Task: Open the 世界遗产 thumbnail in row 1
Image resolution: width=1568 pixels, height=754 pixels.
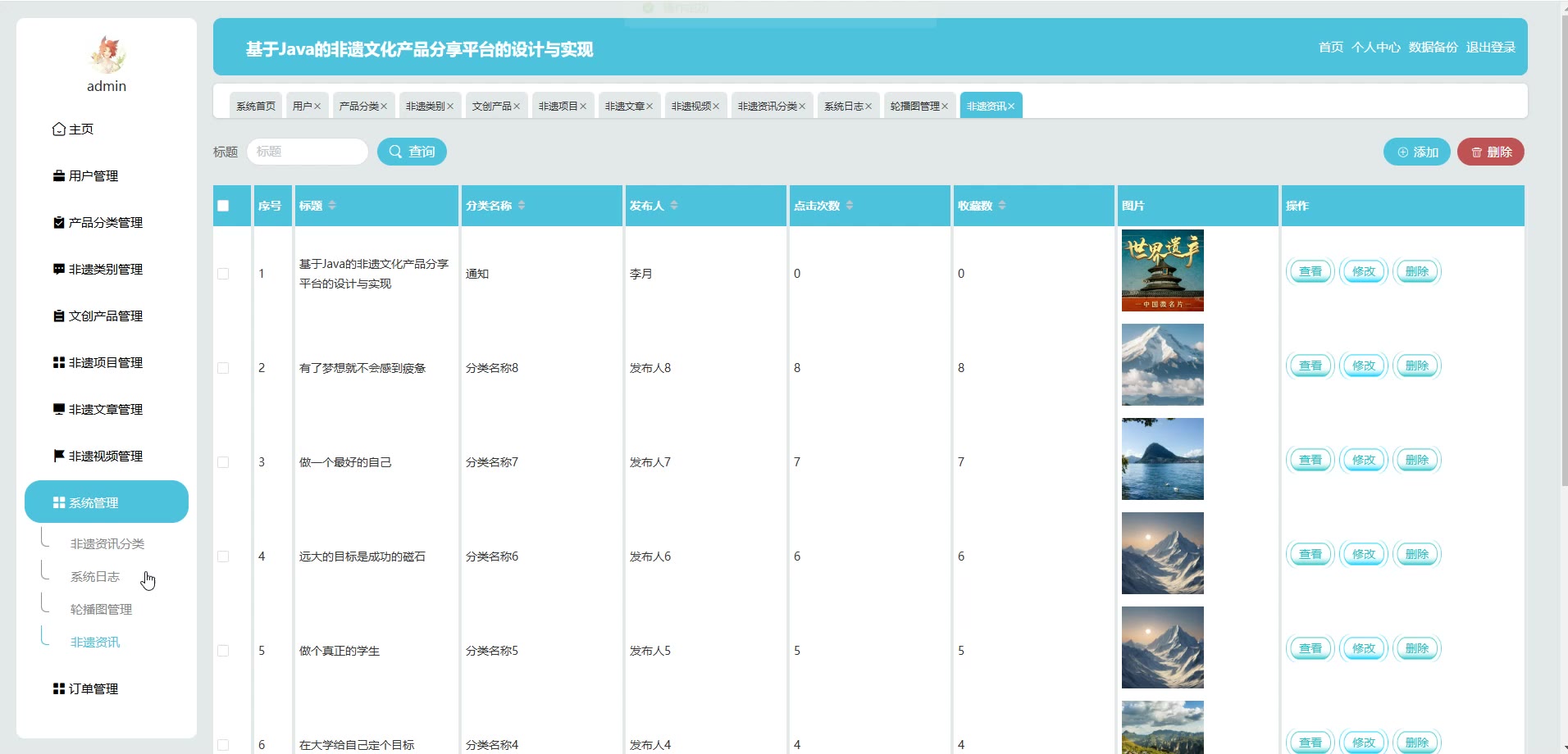Action: click(x=1162, y=270)
